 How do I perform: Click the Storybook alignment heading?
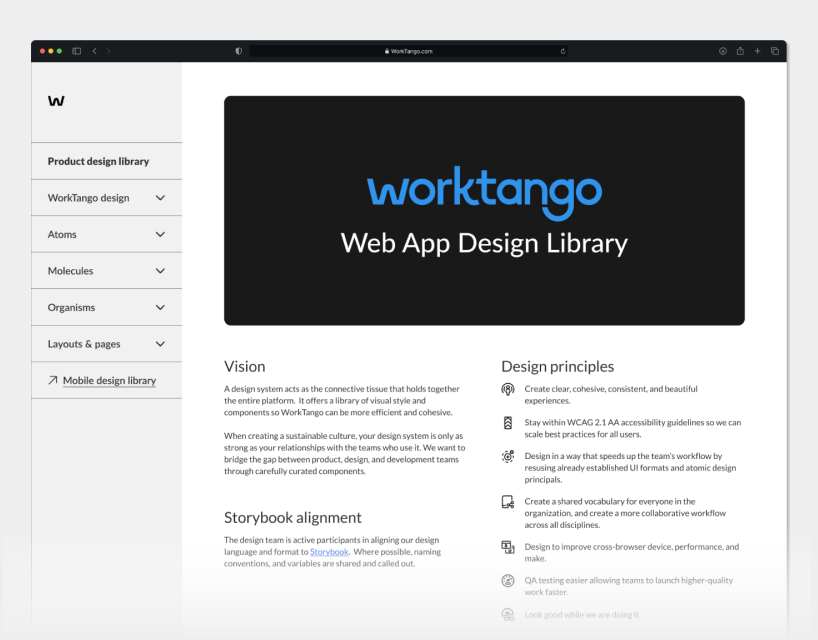[293, 517]
